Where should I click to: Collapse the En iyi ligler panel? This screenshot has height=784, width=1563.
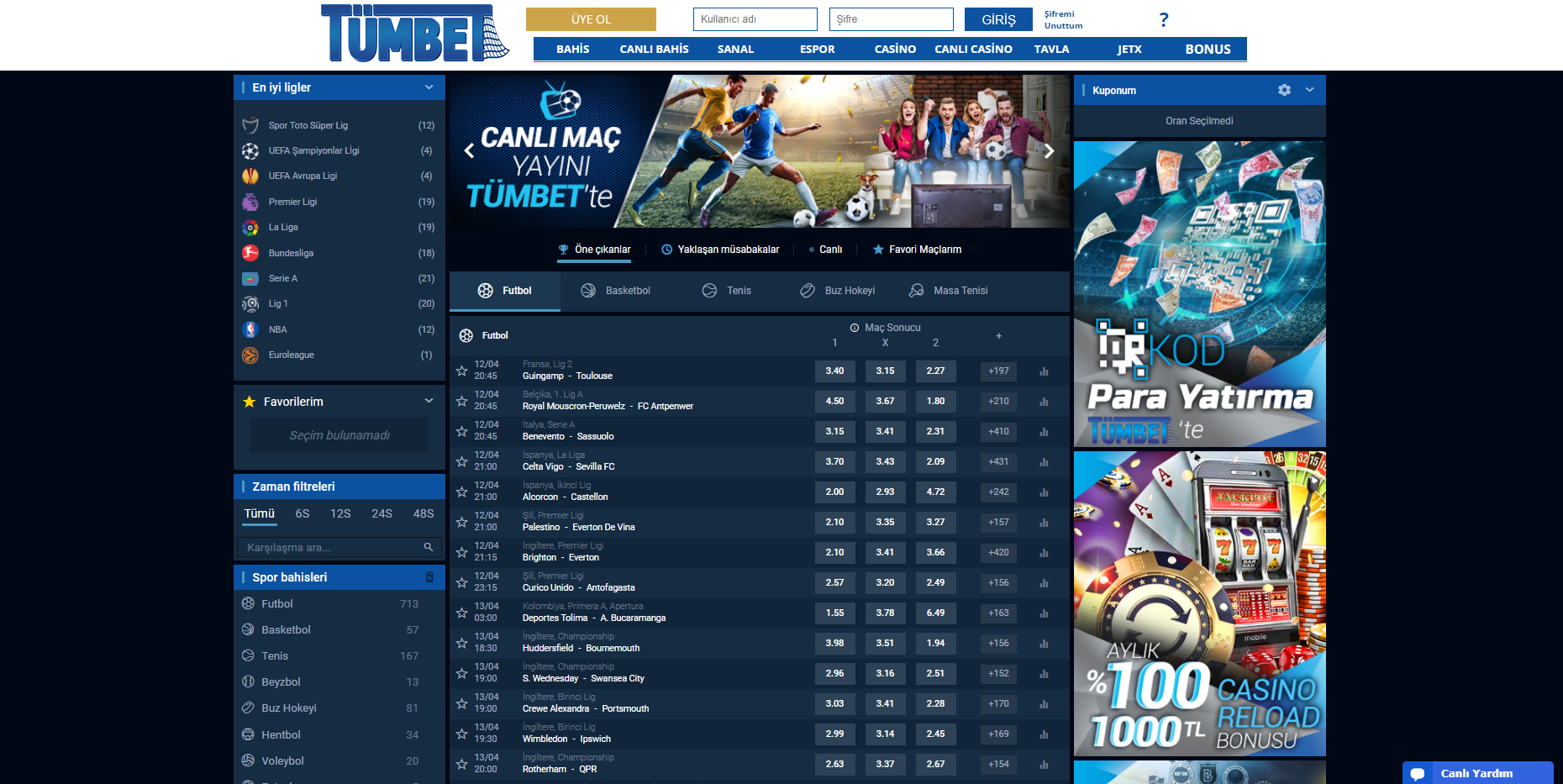pos(429,87)
